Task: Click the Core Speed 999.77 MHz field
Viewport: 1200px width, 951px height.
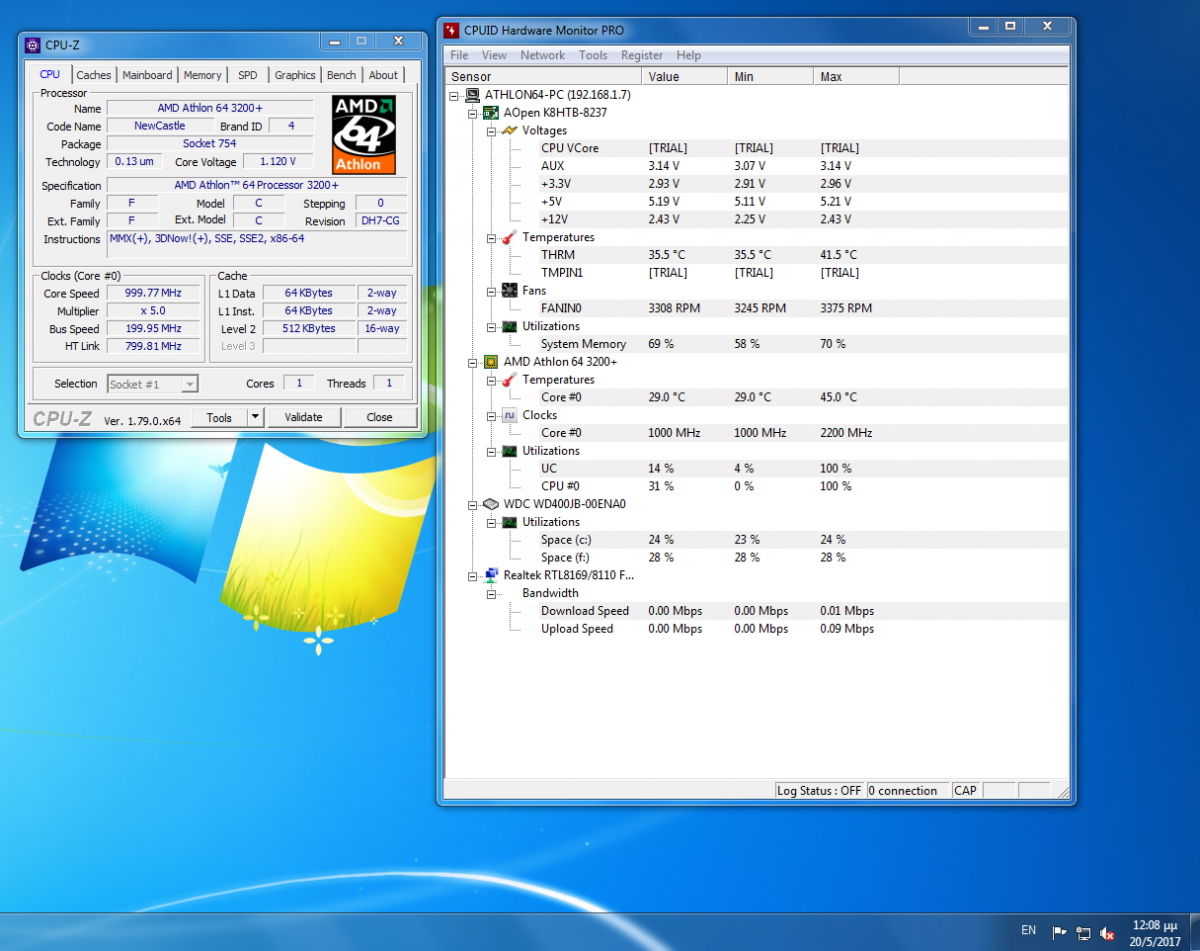Action: 155,293
